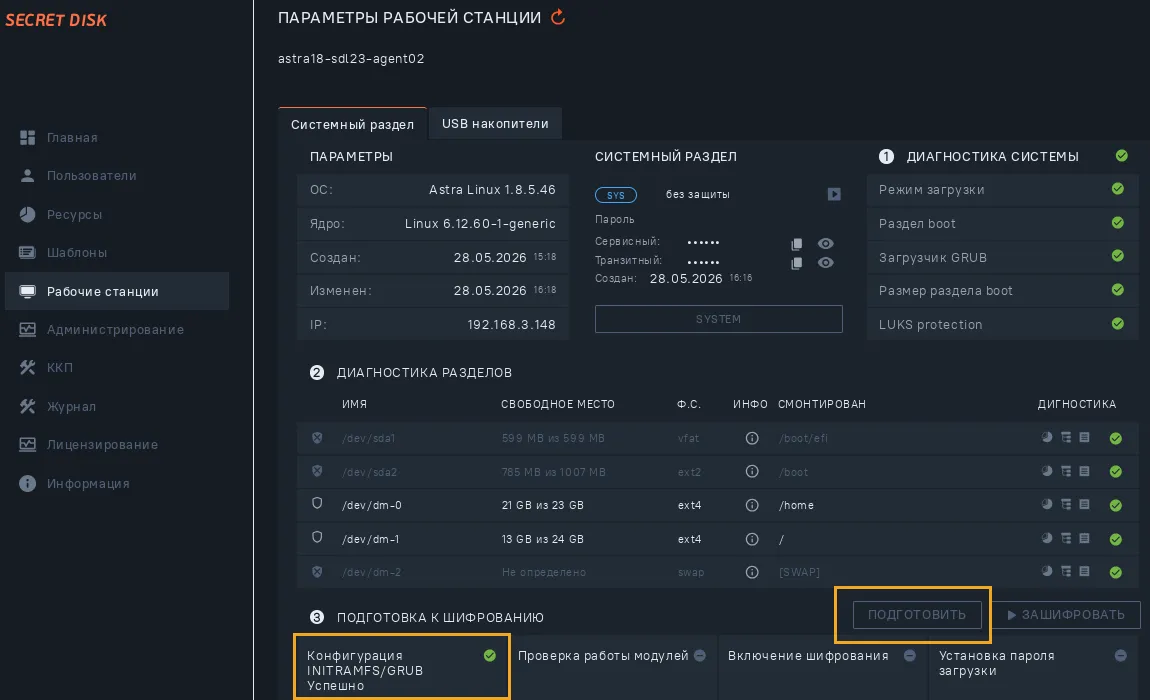Open info for /dev/dm-0
Viewport: 1150px width, 700px height.
(x=752, y=505)
